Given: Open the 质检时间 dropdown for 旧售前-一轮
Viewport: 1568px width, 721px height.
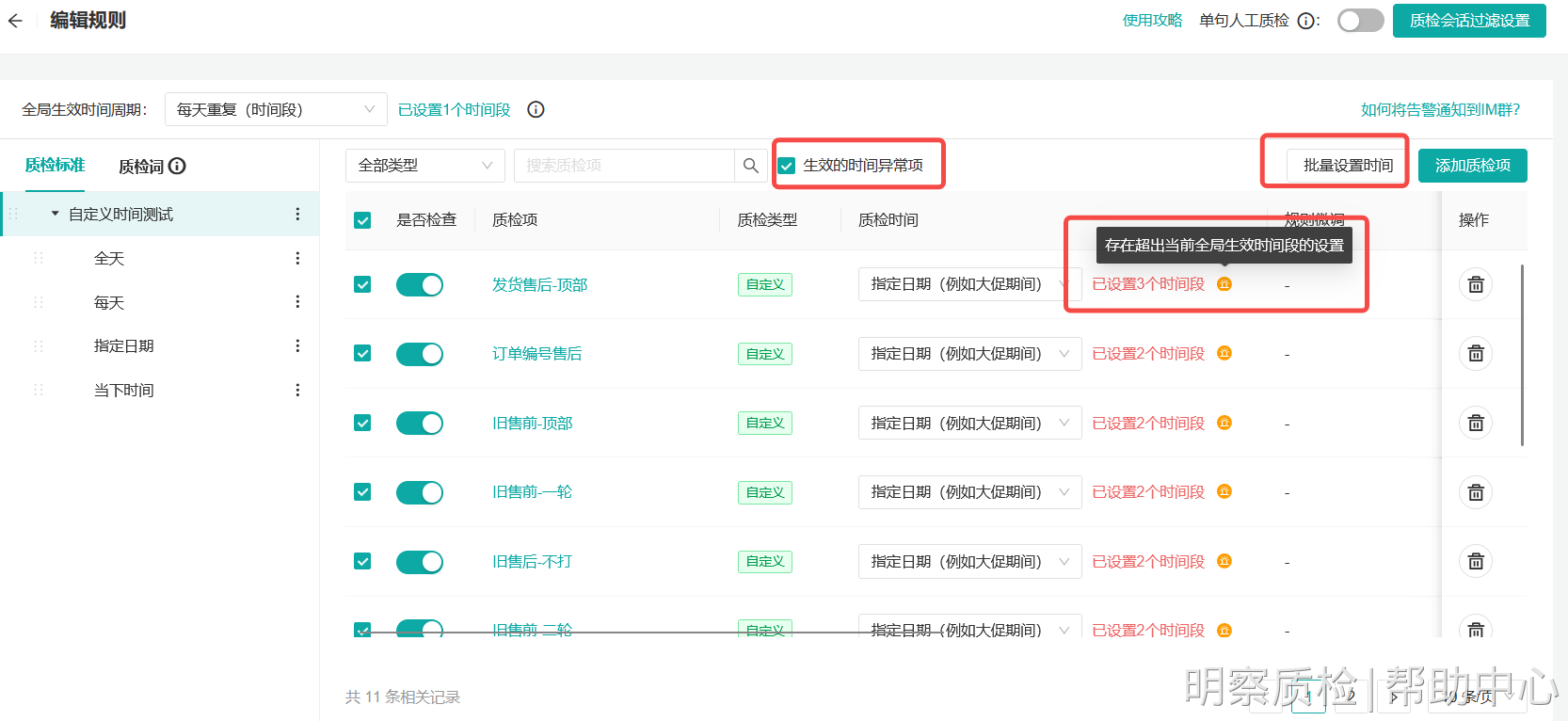Looking at the screenshot, I should (969, 492).
